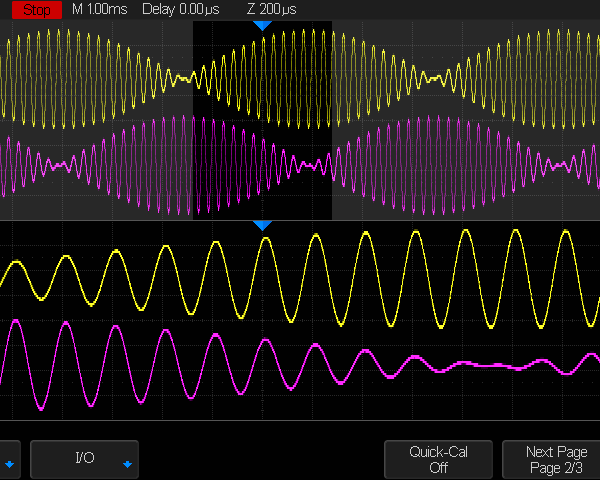This screenshot has height=480, width=600.
Task: Expand the blue arrow on the I/O softkey
Action: [x=127, y=464]
